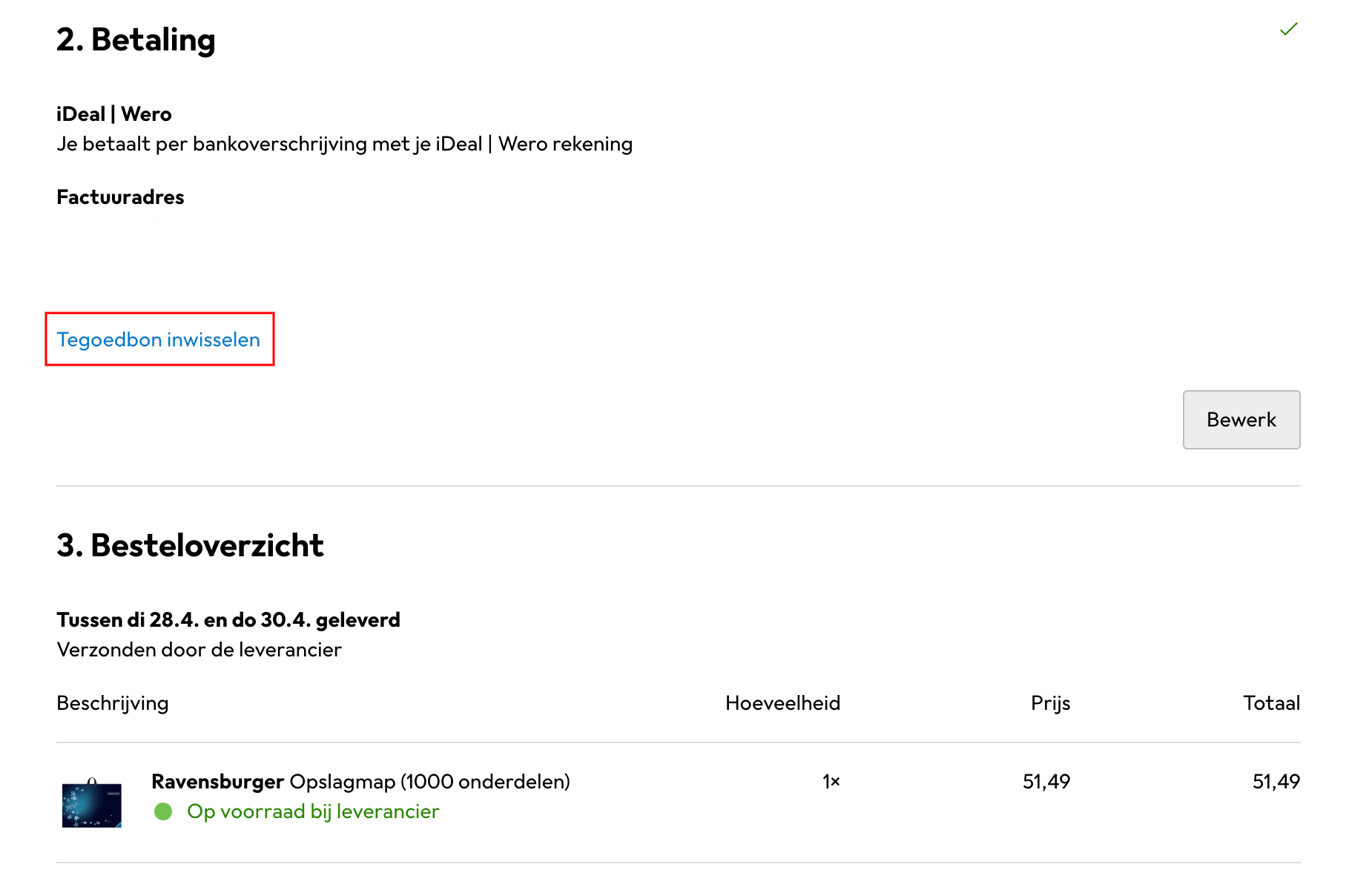1372x896 pixels.
Task: Select the 3. Besteloverzicht section heading
Action: click(190, 545)
